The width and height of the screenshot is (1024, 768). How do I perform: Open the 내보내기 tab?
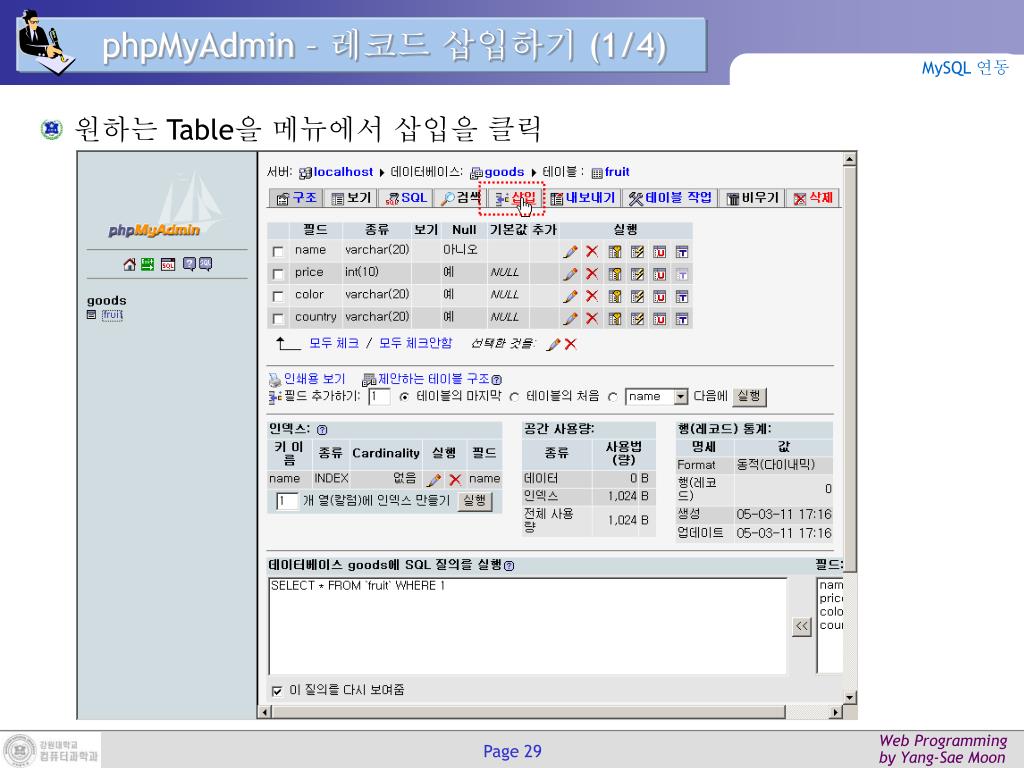583,198
